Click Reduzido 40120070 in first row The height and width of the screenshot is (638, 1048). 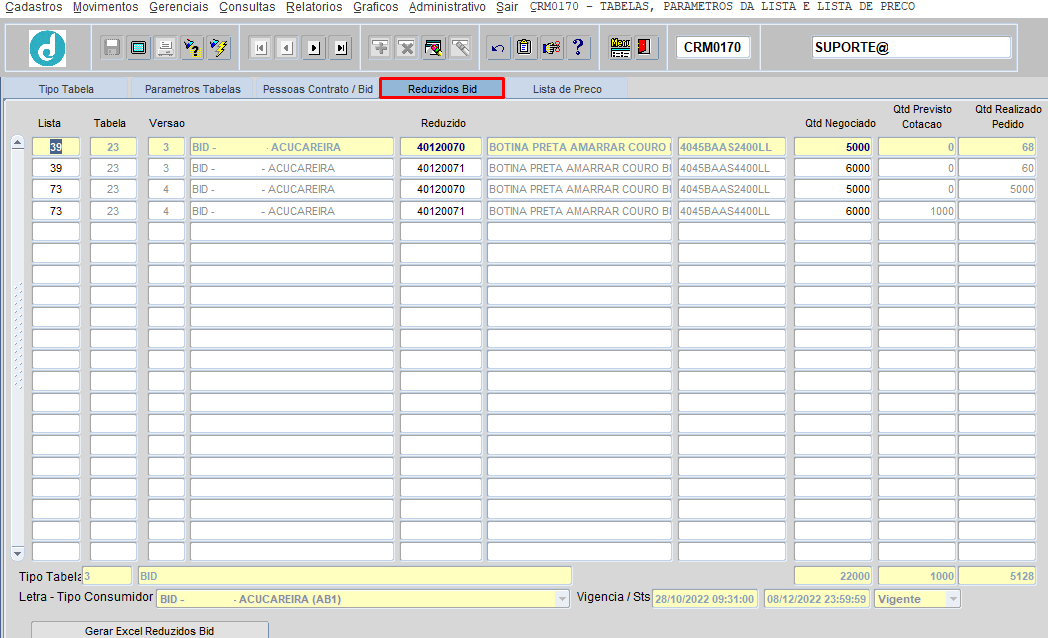pyautogui.click(x=440, y=147)
